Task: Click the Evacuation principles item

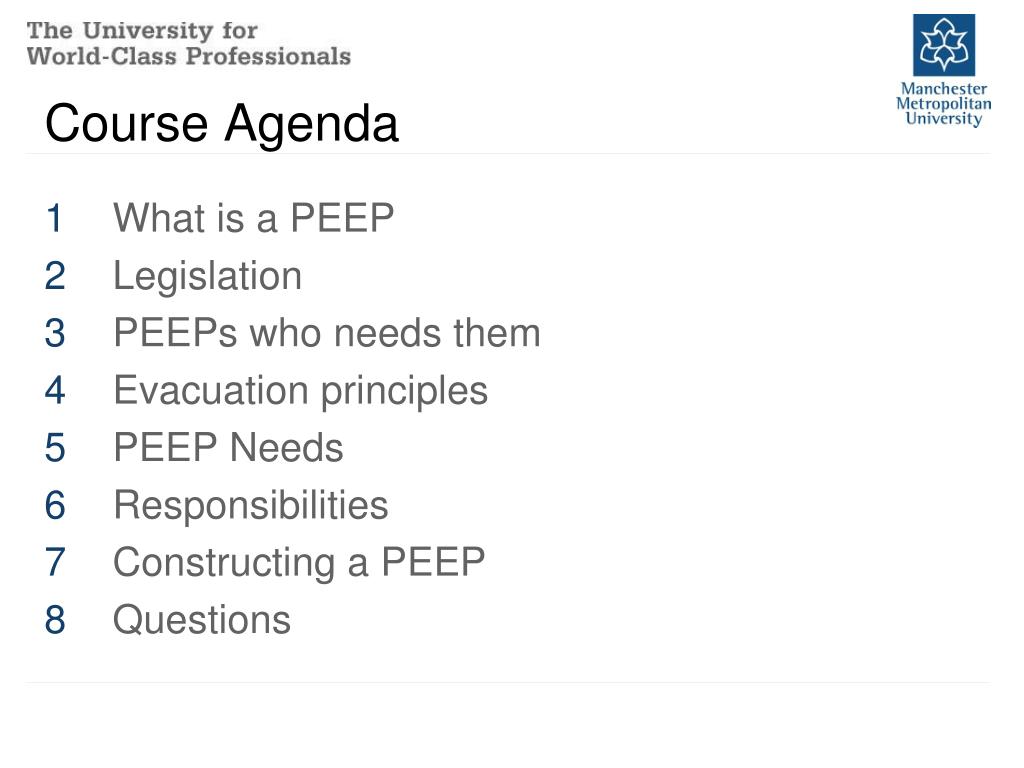Action: click(x=300, y=392)
